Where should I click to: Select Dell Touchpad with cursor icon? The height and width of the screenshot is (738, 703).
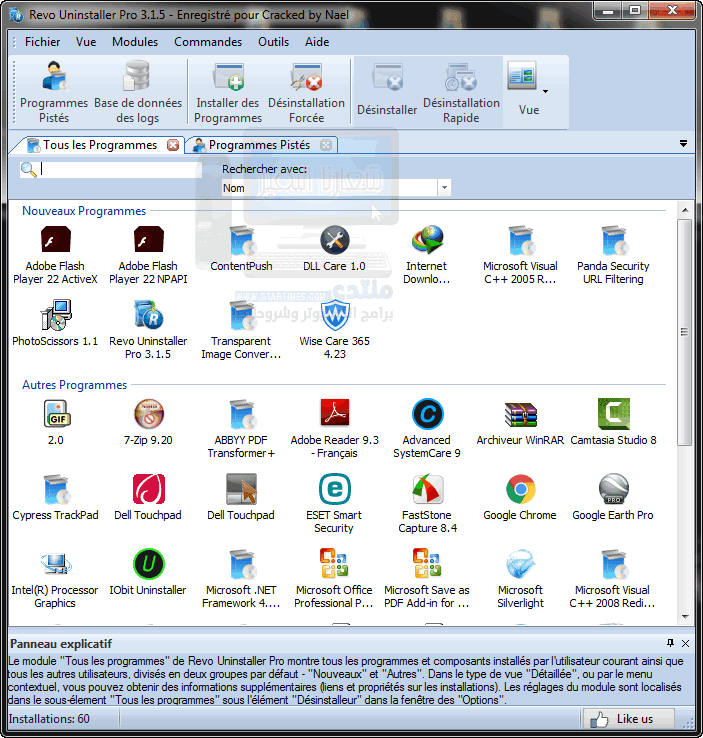point(241,498)
